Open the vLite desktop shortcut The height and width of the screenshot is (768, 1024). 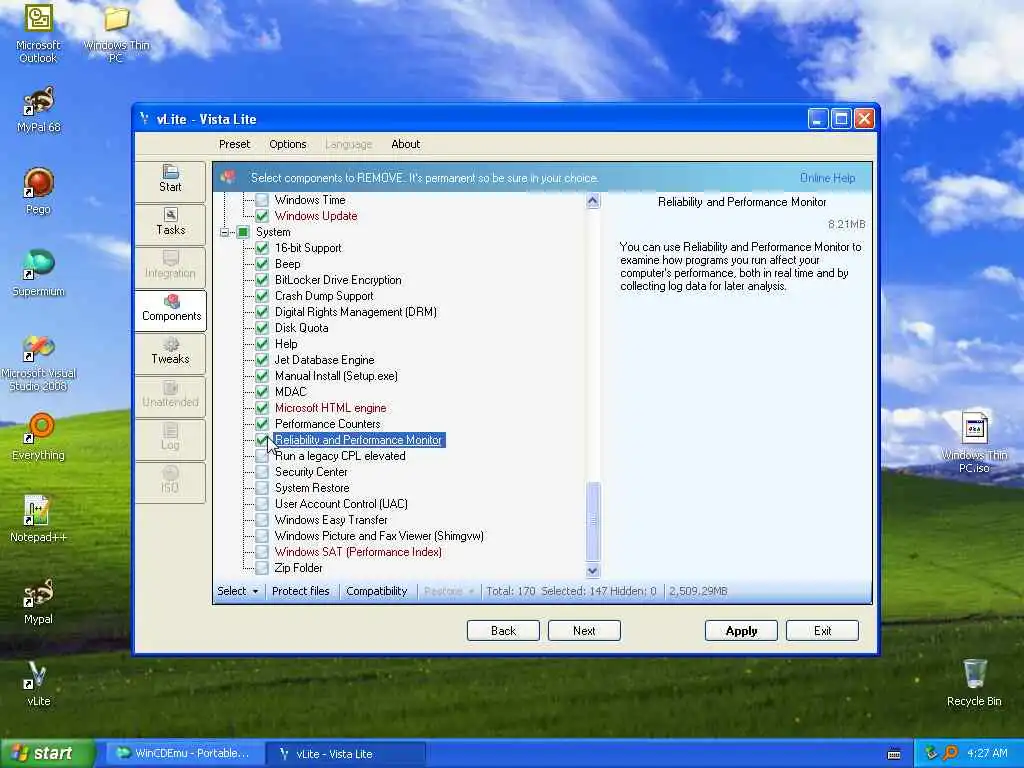click(38, 683)
